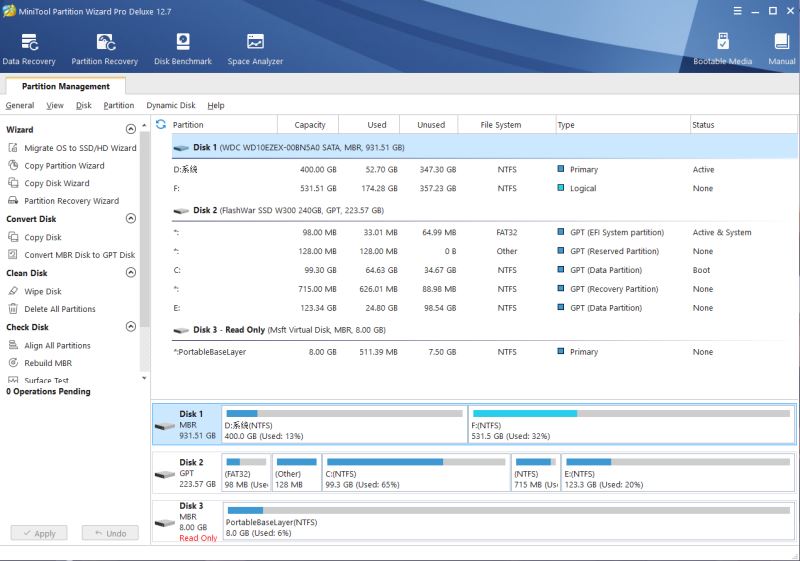This screenshot has width=800, height=561.
Task: Select E:(NTFS) block in Disk 2 map
Action: [x=678, y=473]
